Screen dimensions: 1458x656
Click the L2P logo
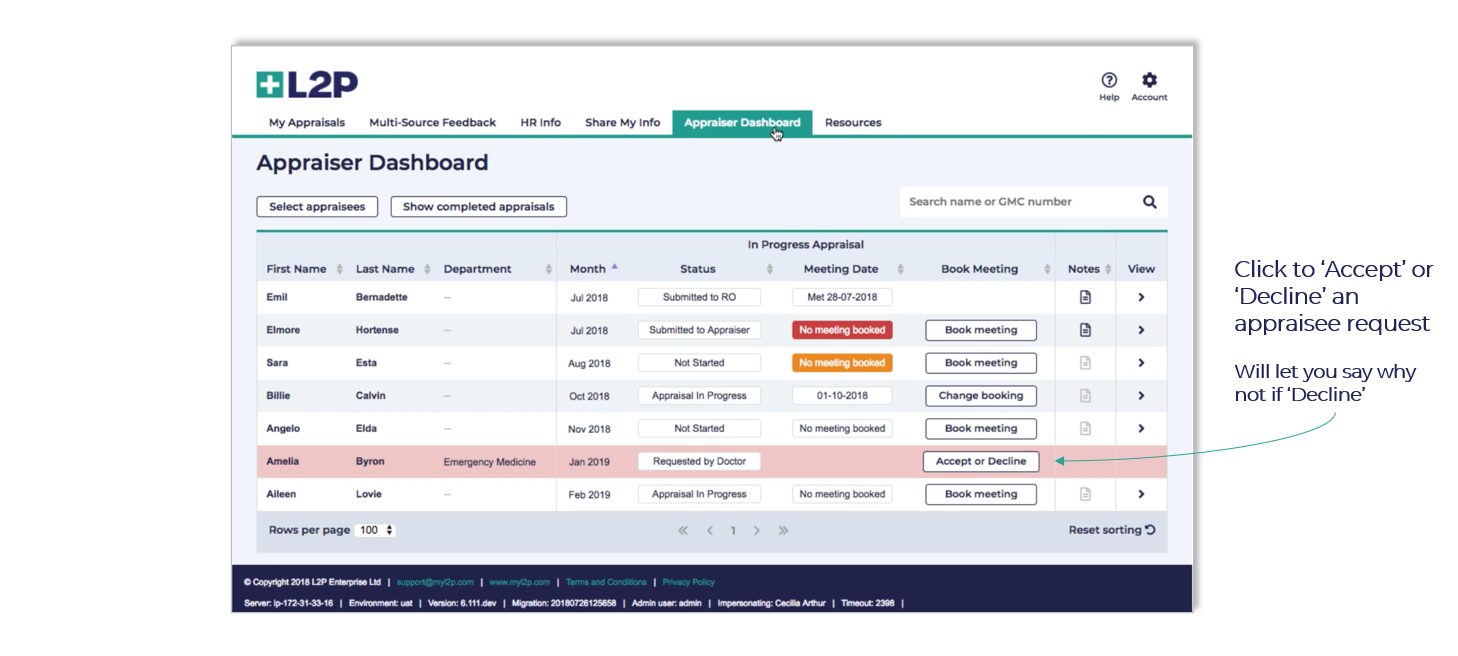pos(307,85)
